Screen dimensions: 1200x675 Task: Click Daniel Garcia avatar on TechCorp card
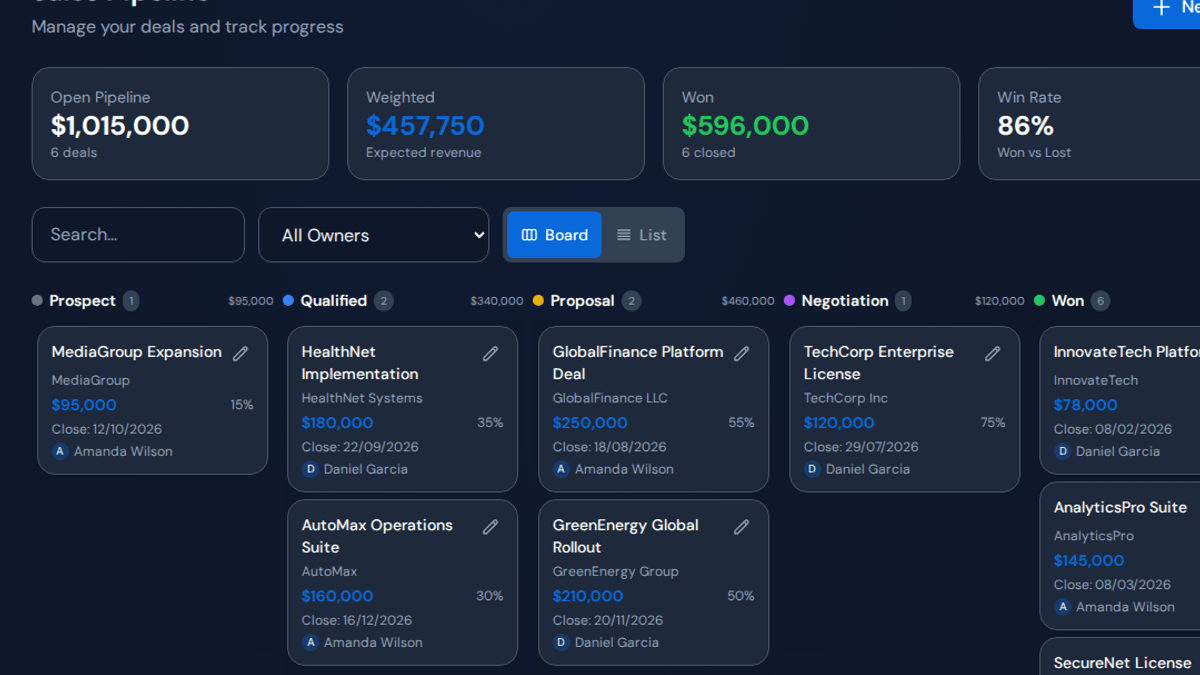pos(812,469)
